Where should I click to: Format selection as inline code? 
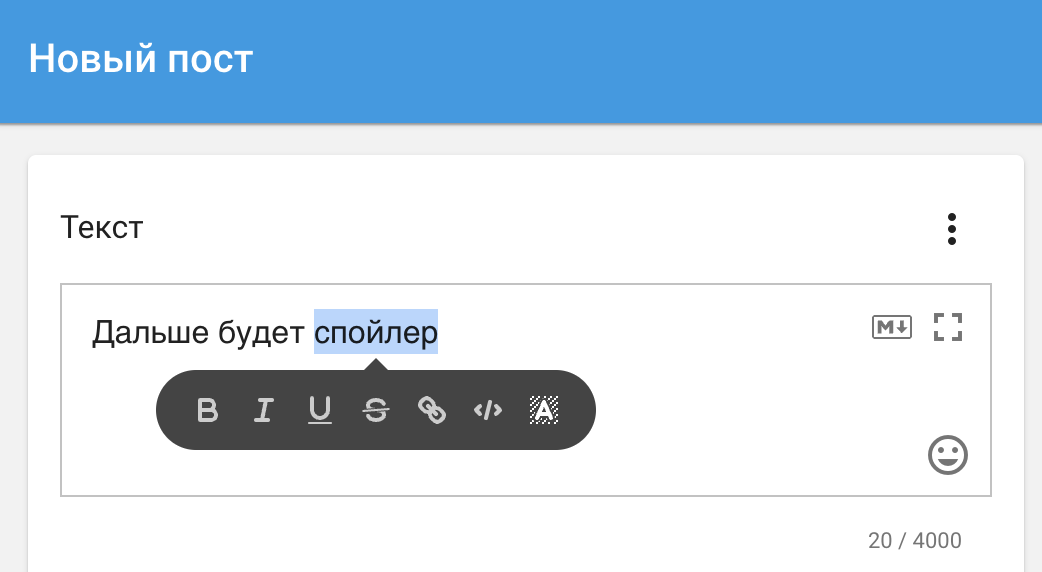(x=488, y=411)
